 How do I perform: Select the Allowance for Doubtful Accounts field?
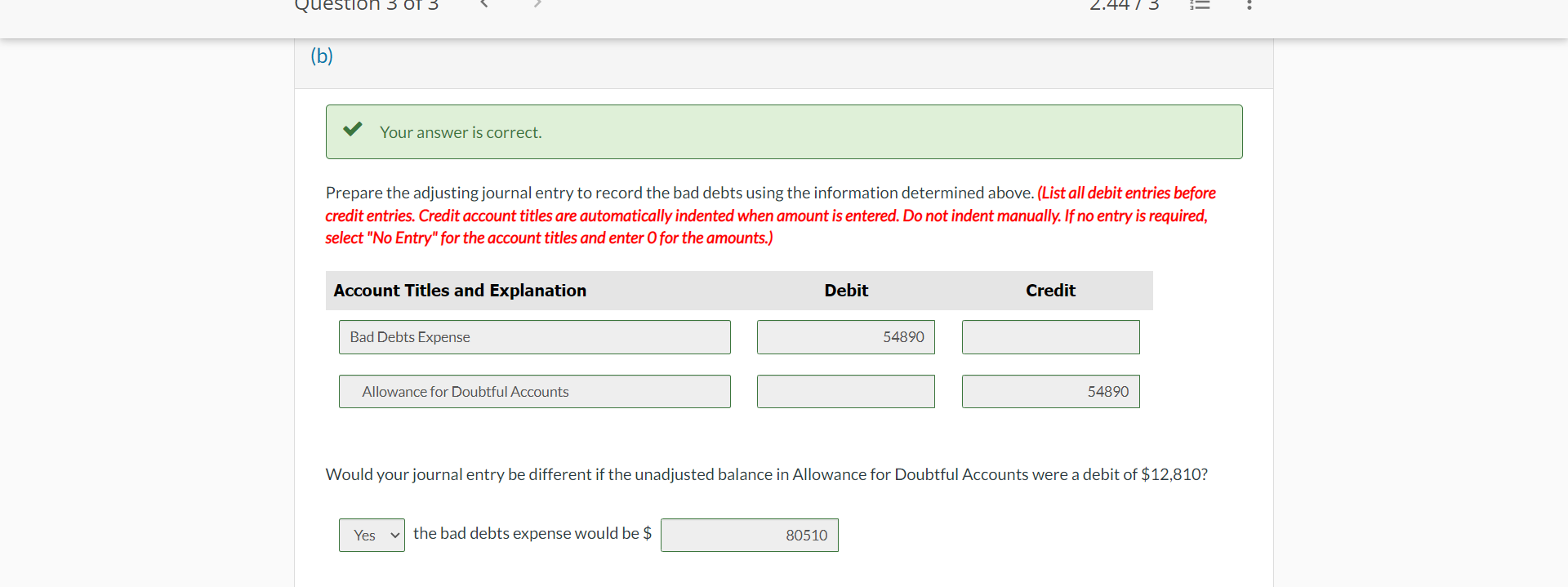point(535,392)
